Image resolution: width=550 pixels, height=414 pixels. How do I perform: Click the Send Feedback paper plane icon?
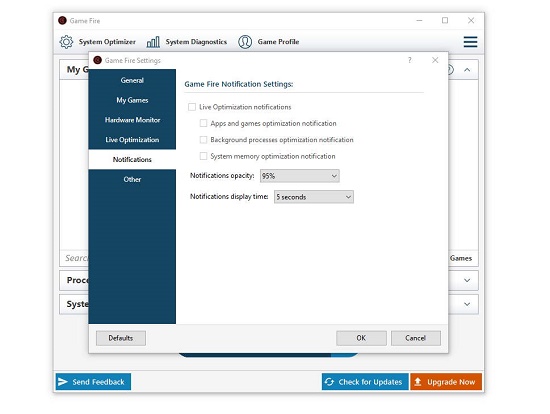click(x=63, y=382)
